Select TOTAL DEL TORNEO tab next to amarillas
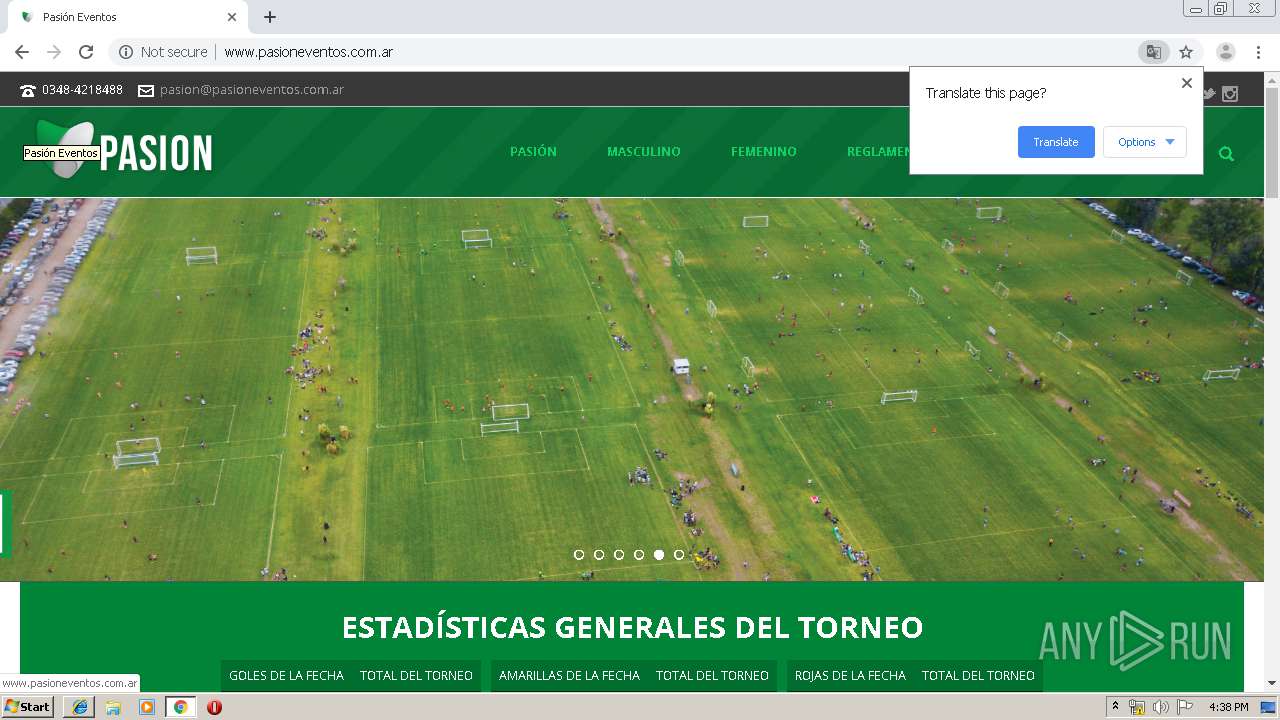 click(x=712, y=676)
